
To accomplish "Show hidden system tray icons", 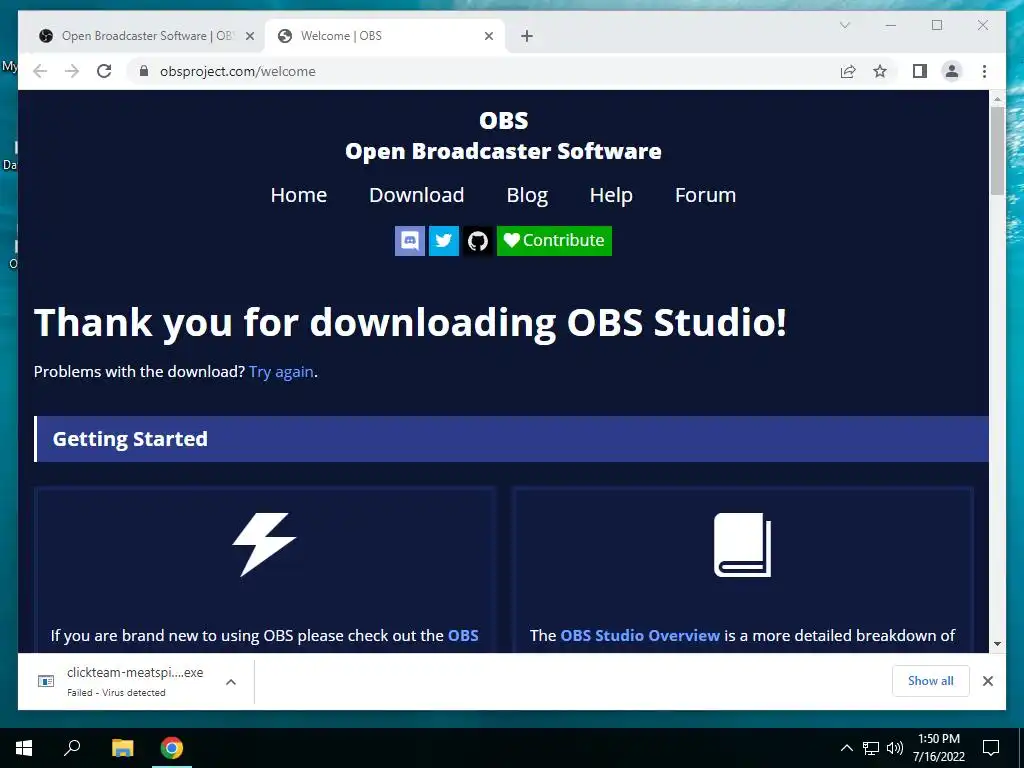I will tap(846, 748).
